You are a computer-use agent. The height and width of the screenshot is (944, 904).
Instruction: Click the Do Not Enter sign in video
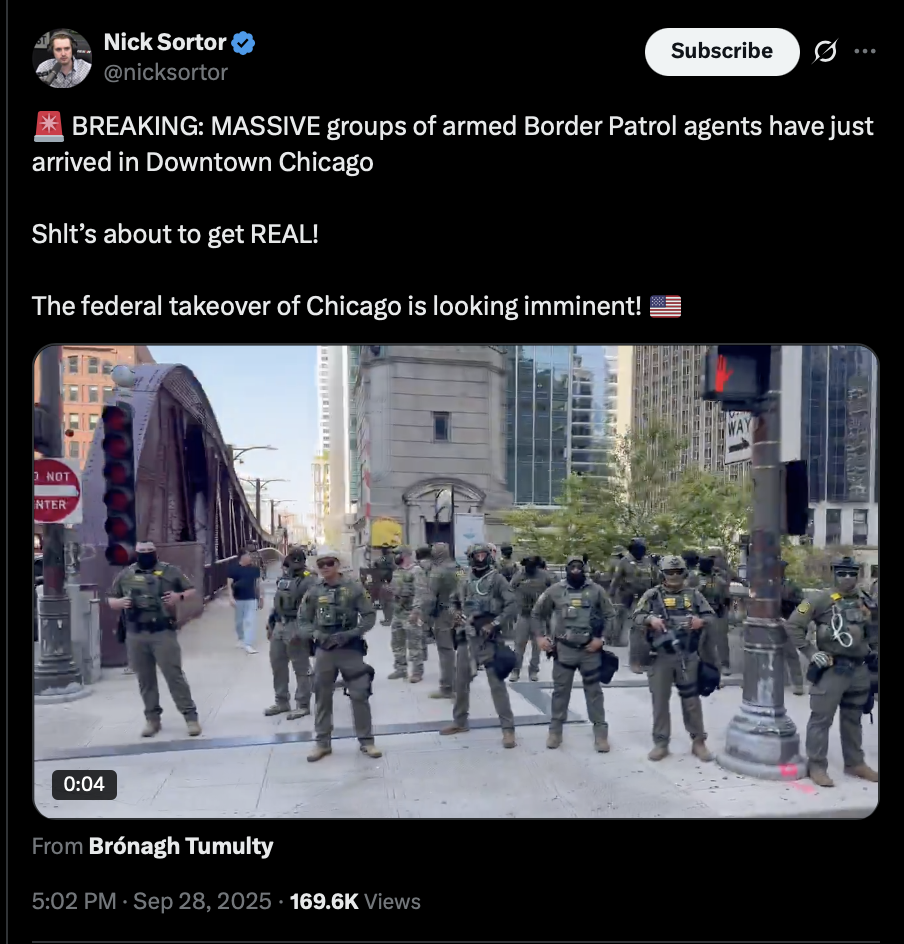point(57,491)
